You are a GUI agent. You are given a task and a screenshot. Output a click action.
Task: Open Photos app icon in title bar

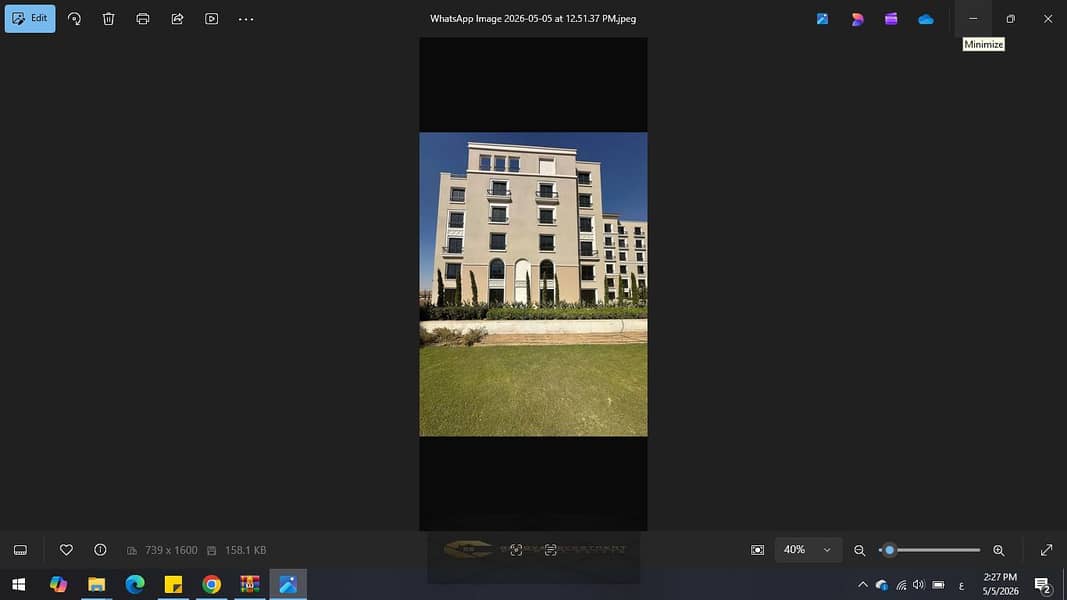(823, 19)
